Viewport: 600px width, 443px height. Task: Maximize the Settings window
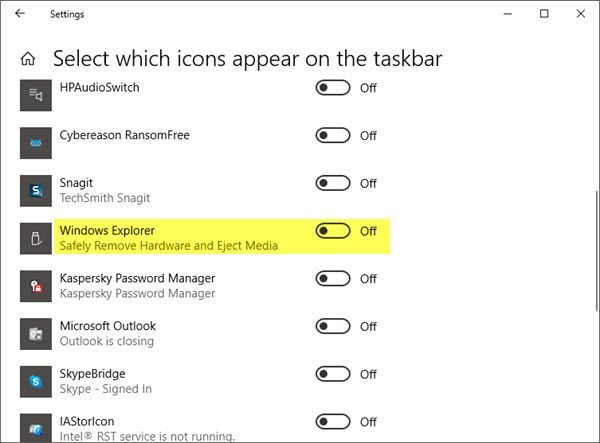tap(544, 14)
